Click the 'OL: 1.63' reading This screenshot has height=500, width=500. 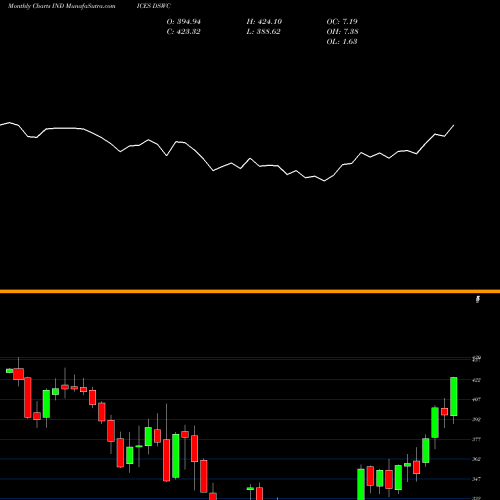click(342, 42)
